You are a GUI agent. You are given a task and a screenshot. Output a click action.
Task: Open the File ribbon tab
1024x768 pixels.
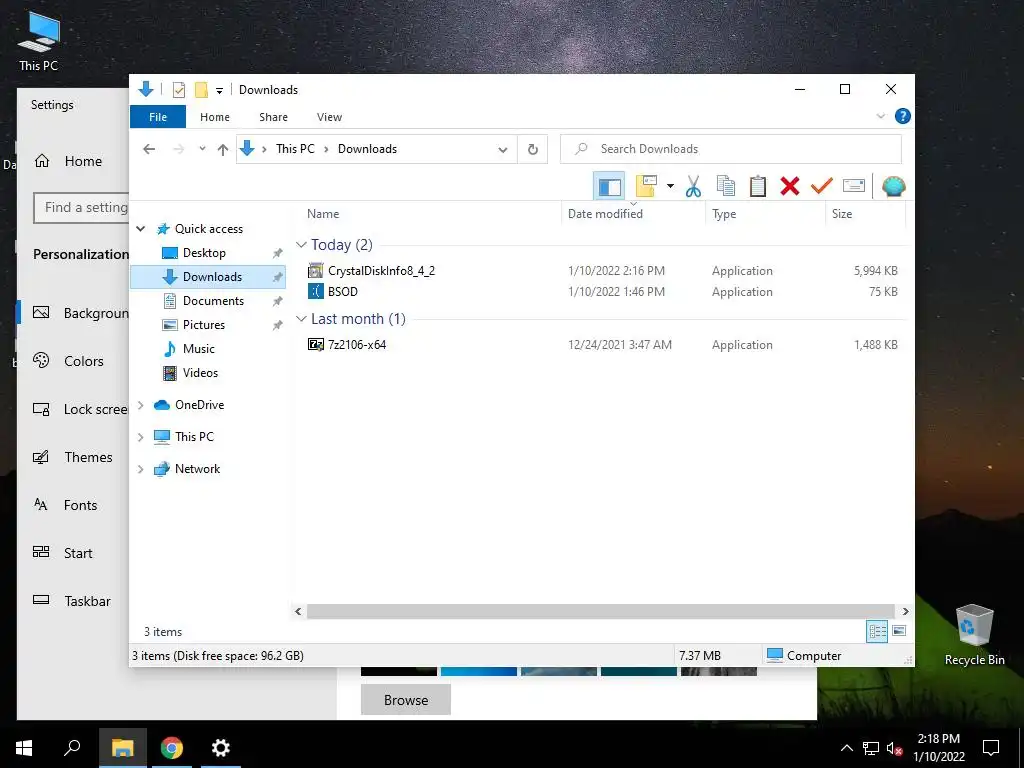pyautogui.click(x=158, y=117)
